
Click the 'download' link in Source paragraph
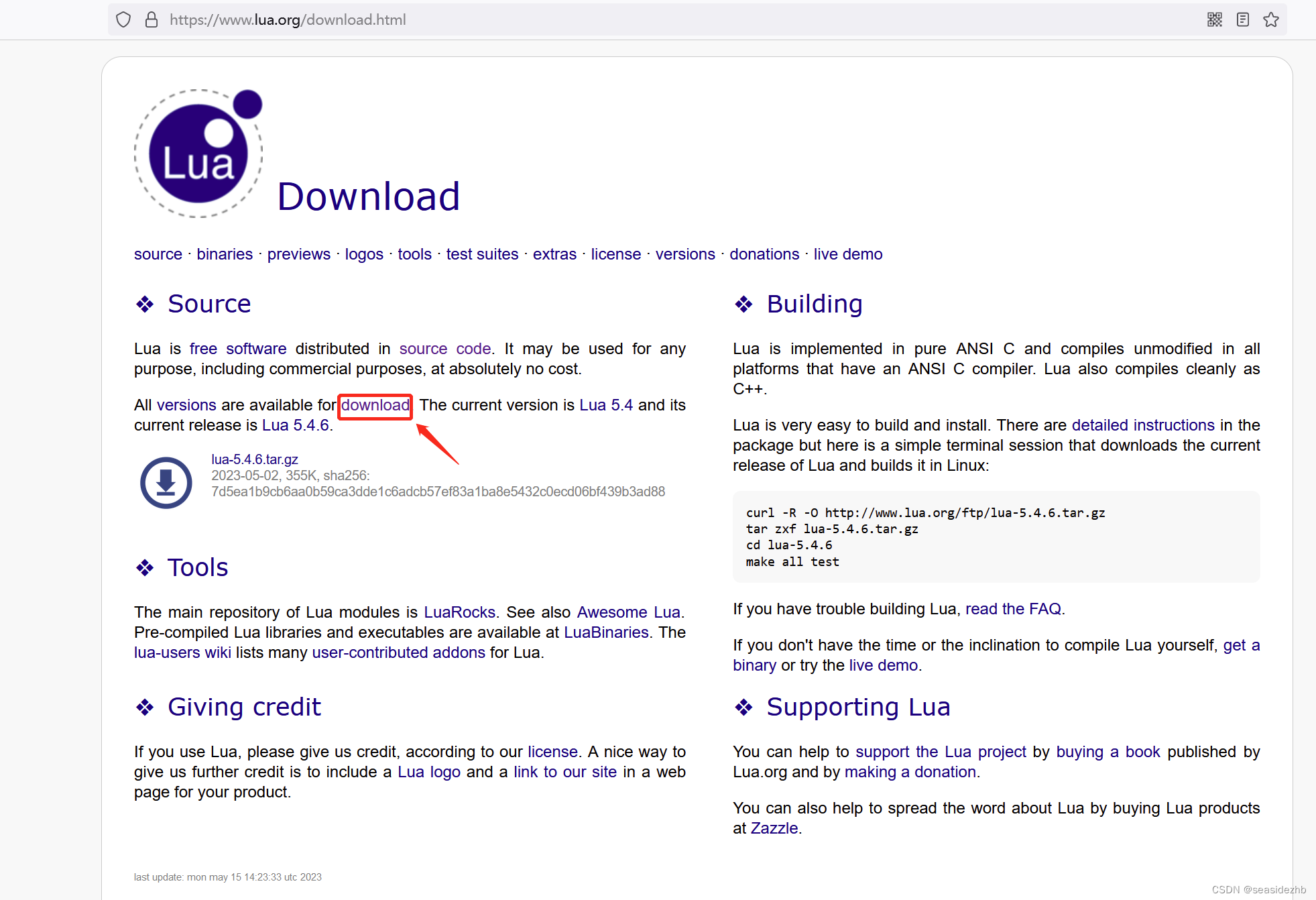[375, 405]
